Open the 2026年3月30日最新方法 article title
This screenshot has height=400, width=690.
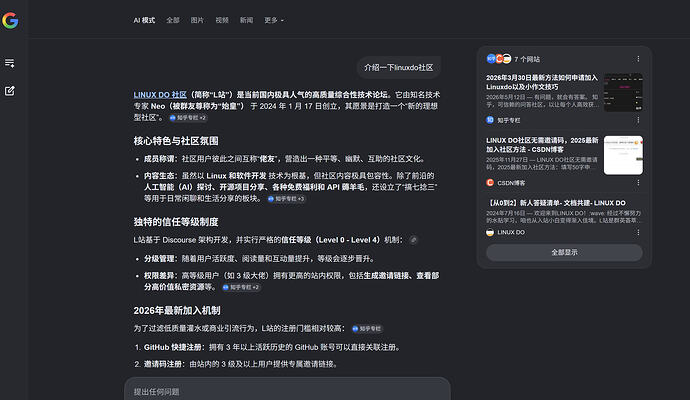coord(542,82)
